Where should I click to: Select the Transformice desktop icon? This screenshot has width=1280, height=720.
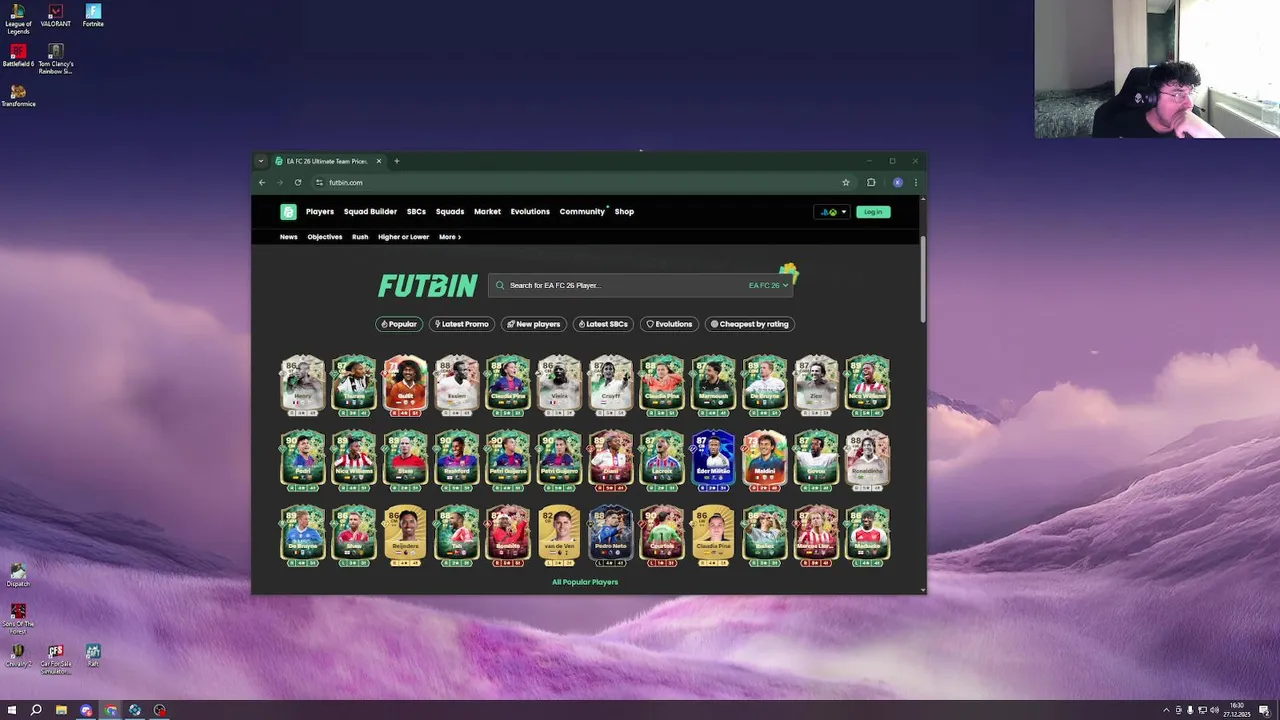(18, 96)
